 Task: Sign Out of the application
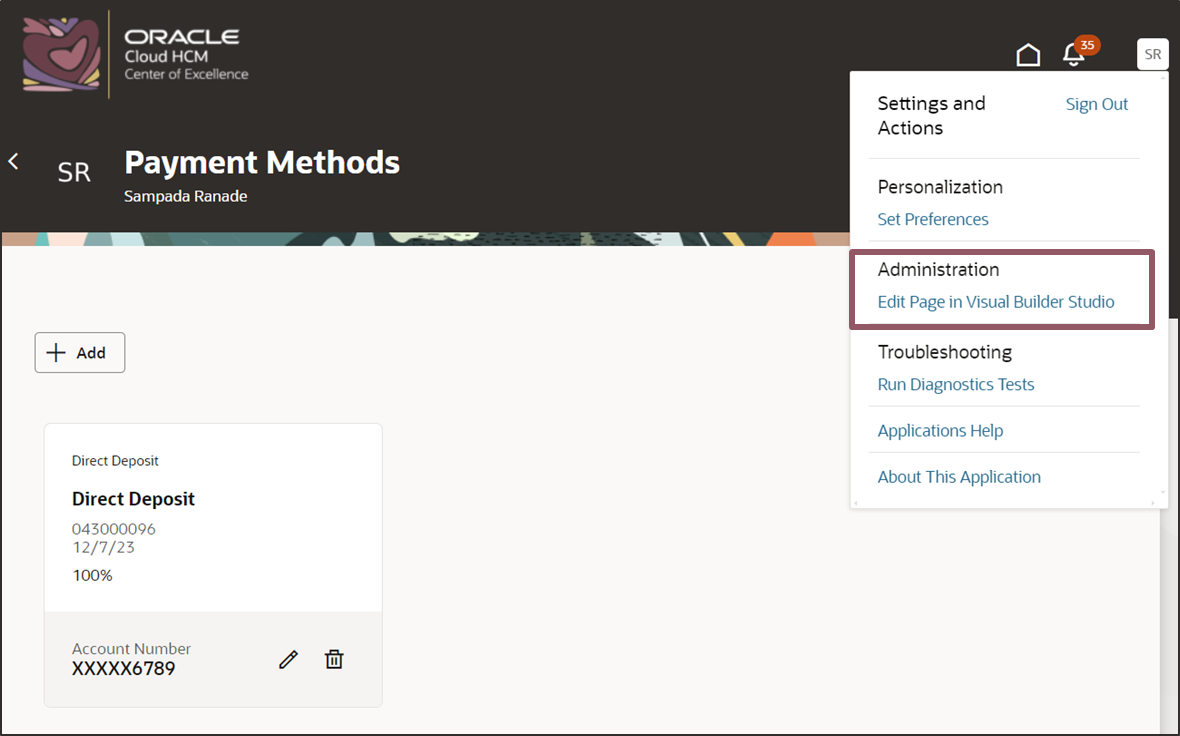click(1096, 104)
